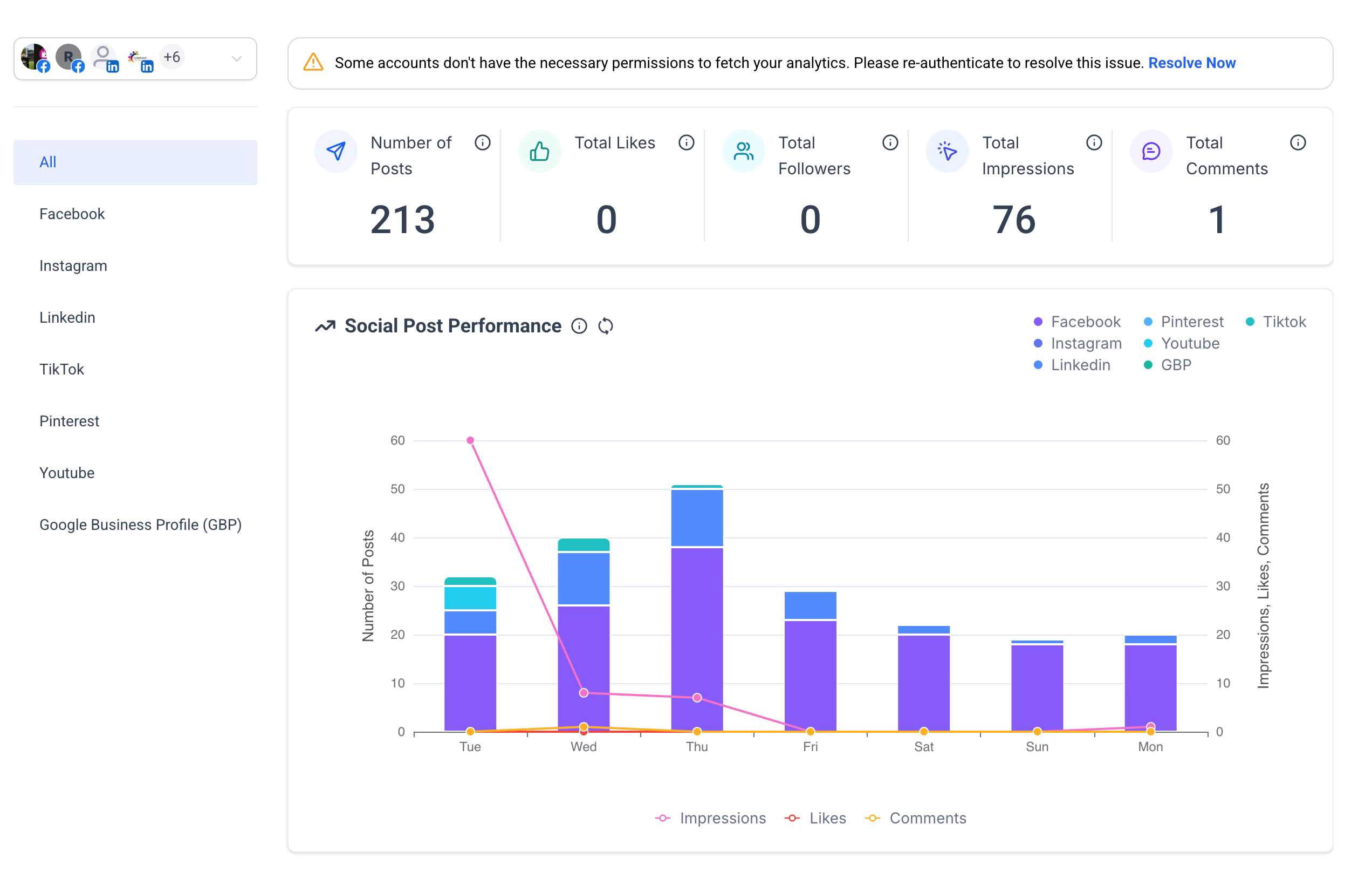Screen dimensions: 1372x872
Task: Refresh Social Post Performance chart
Action: coord(606,326)
